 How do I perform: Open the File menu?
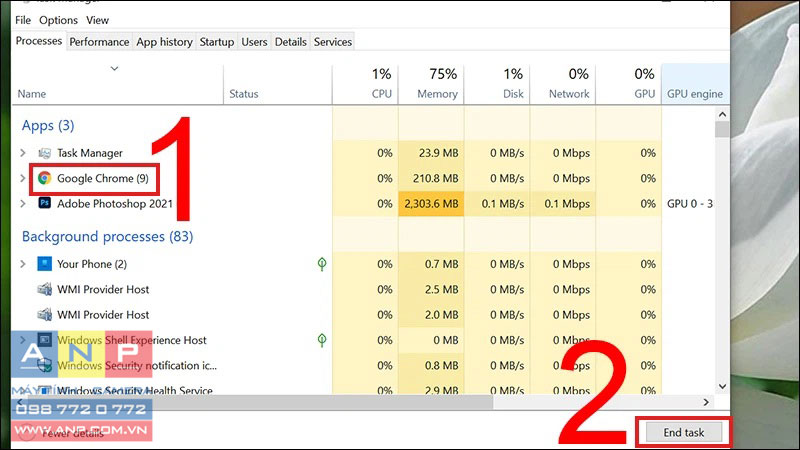23,20
